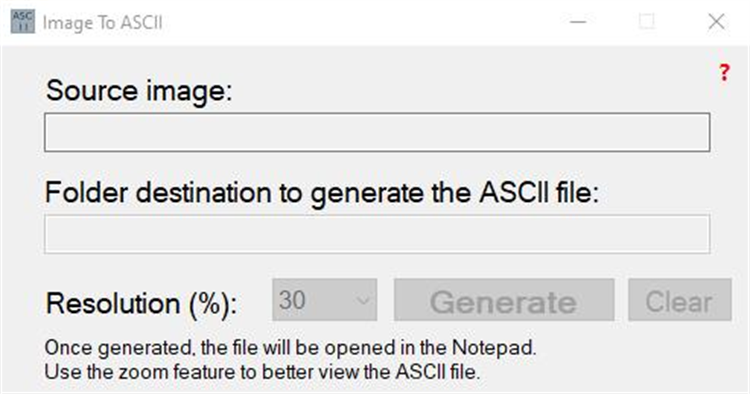Click the Image To ASCII title text

click(x=102, y=22)
